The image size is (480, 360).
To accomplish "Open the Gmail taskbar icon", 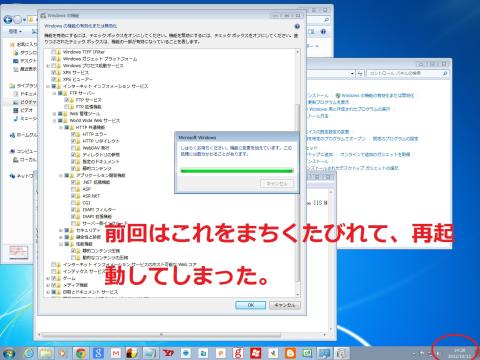I will tap(116, 353).
